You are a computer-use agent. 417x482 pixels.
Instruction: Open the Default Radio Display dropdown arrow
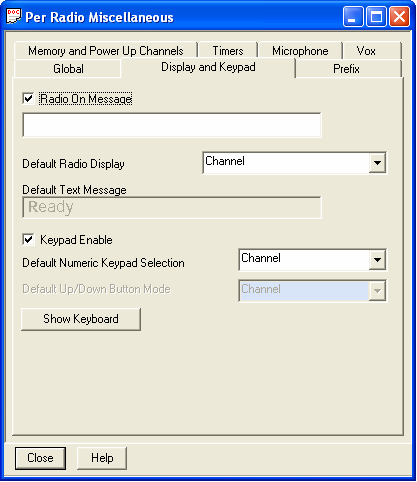point(377,163)
